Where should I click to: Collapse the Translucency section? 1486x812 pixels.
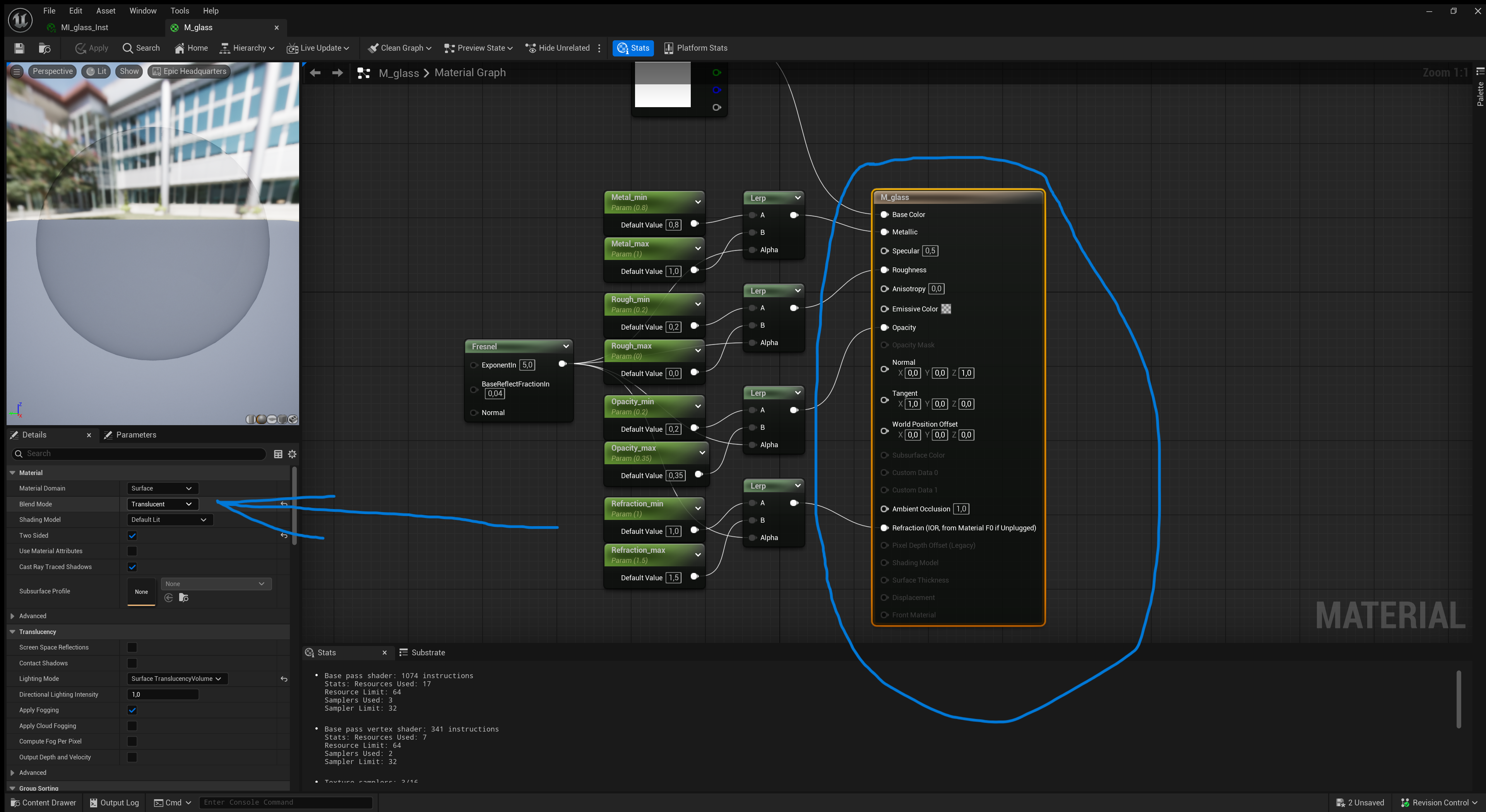(x=13, y=632)
